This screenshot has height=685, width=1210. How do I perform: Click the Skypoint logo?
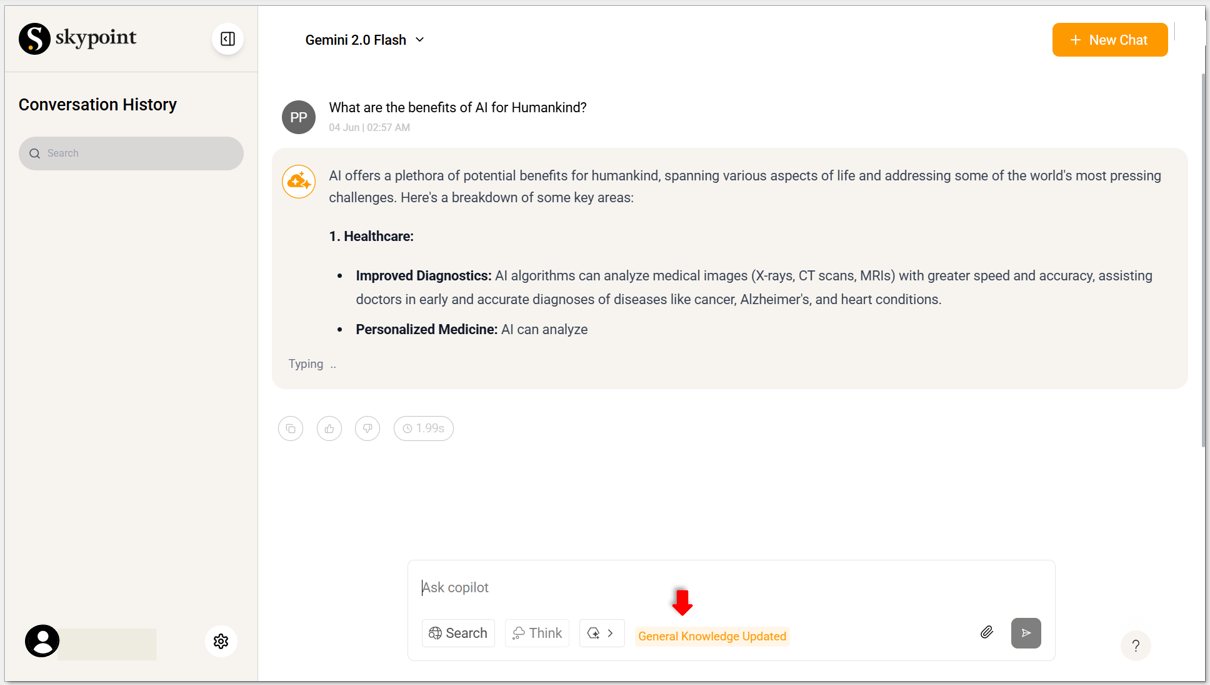click(77, 39)
